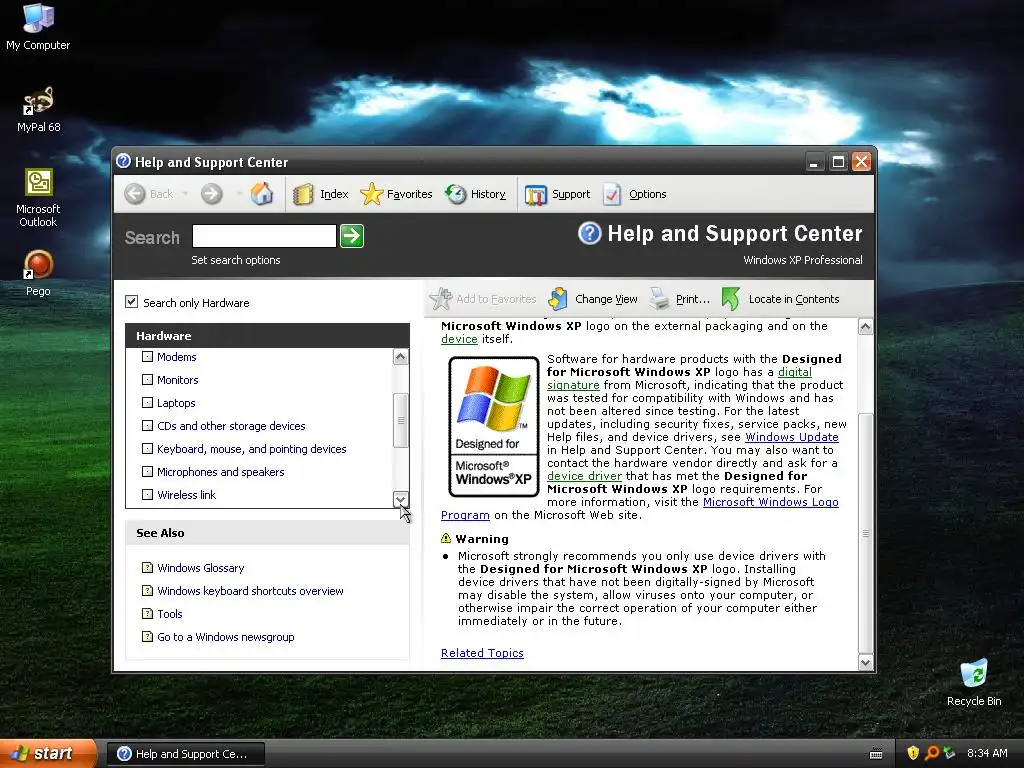
Task: Expand Keyboard, mouse, and pointing devices
Action: point(148,449)
